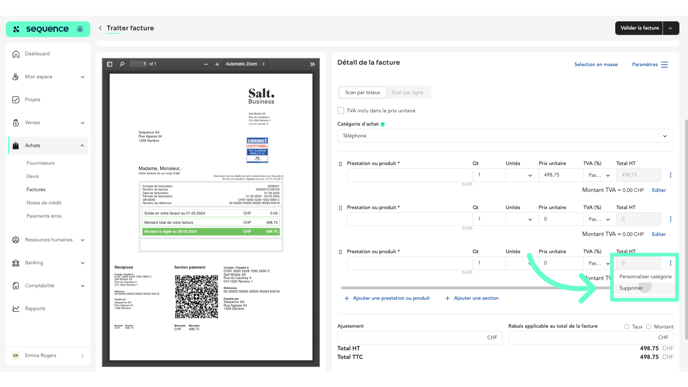Zoom in the PDF with plus icon

coord(217,64)
